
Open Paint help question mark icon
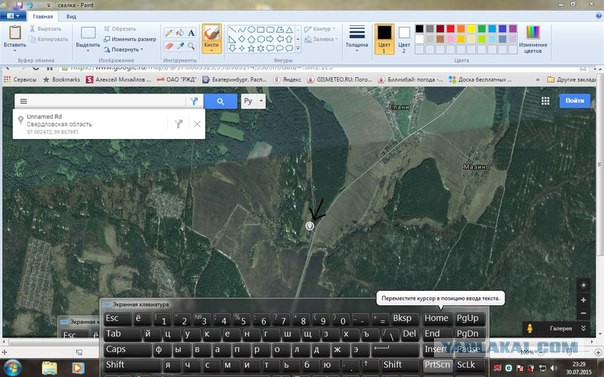(599, 16)
